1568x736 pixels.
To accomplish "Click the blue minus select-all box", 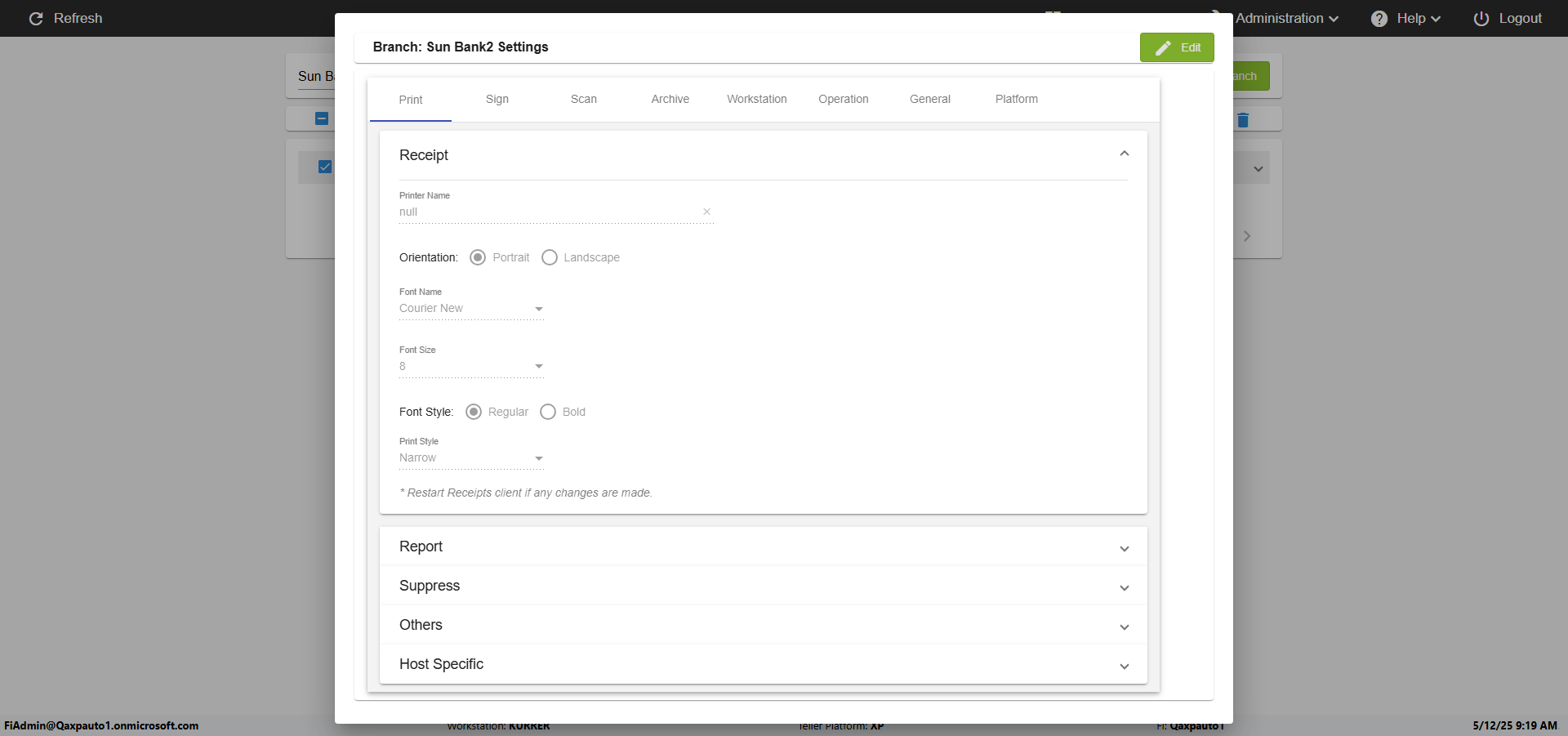I will pyautogui.click(x=322, y=119).
